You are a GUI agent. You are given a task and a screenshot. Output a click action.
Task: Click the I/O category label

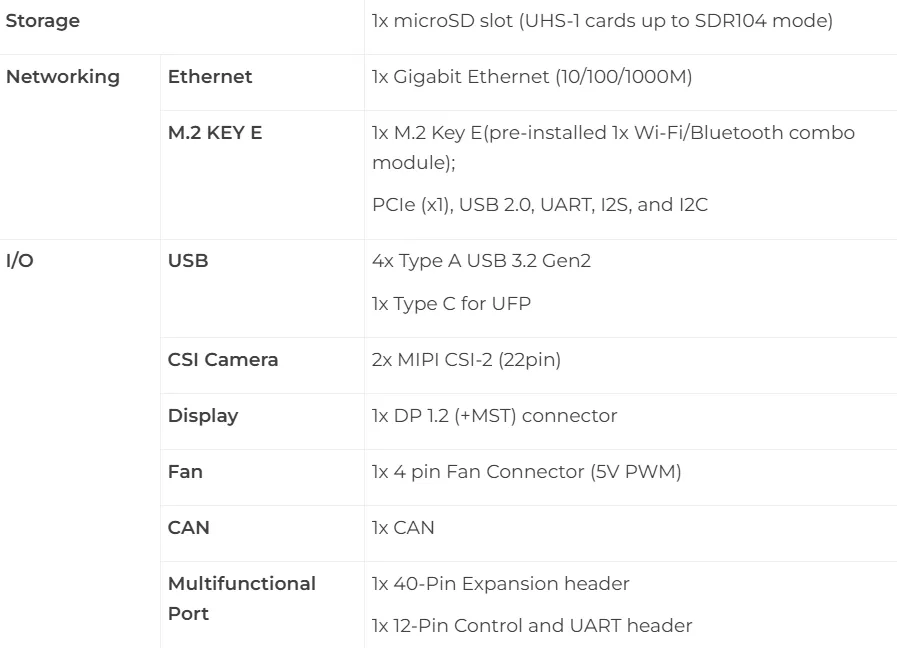coord(19,261)
